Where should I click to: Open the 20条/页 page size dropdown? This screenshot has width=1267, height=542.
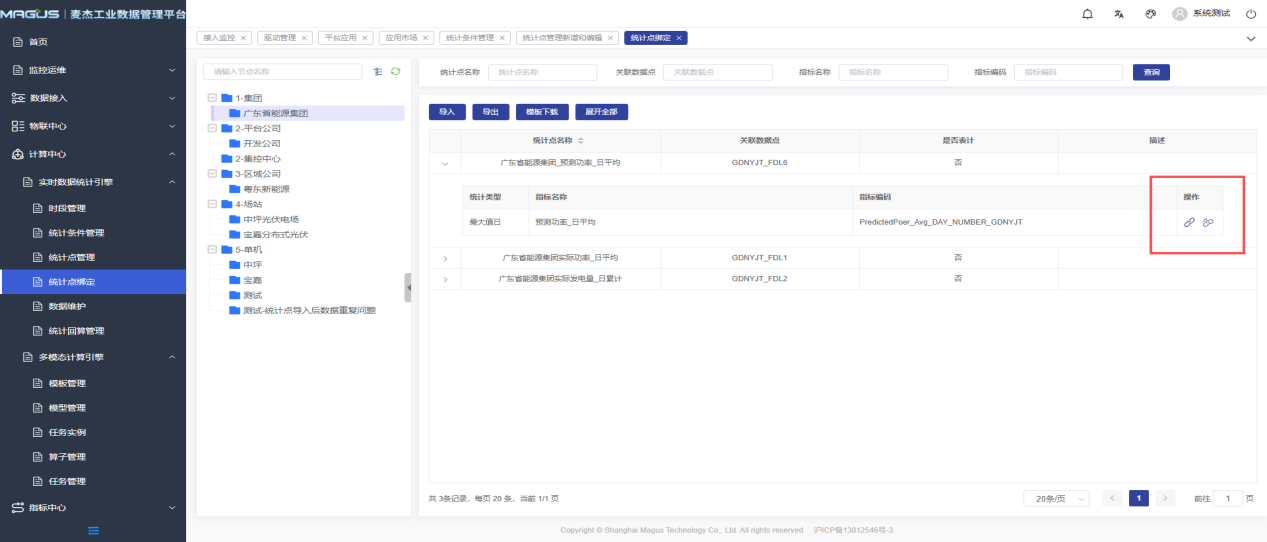coord(1056,498)
